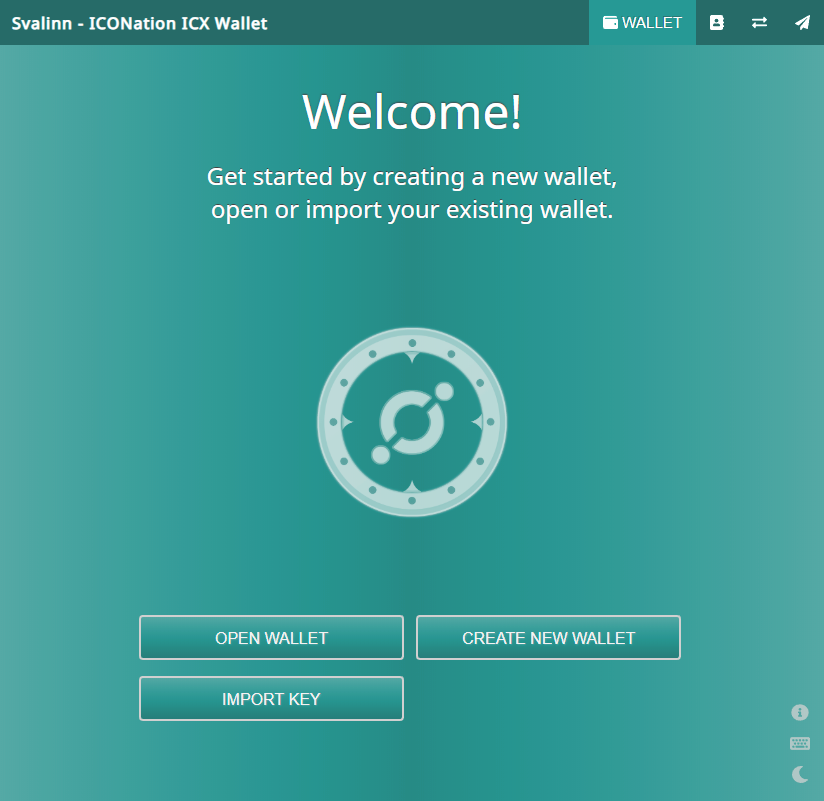This screenshot has width=824, height=801.
Task: Open the info circle icon
Action: point(800,712)
